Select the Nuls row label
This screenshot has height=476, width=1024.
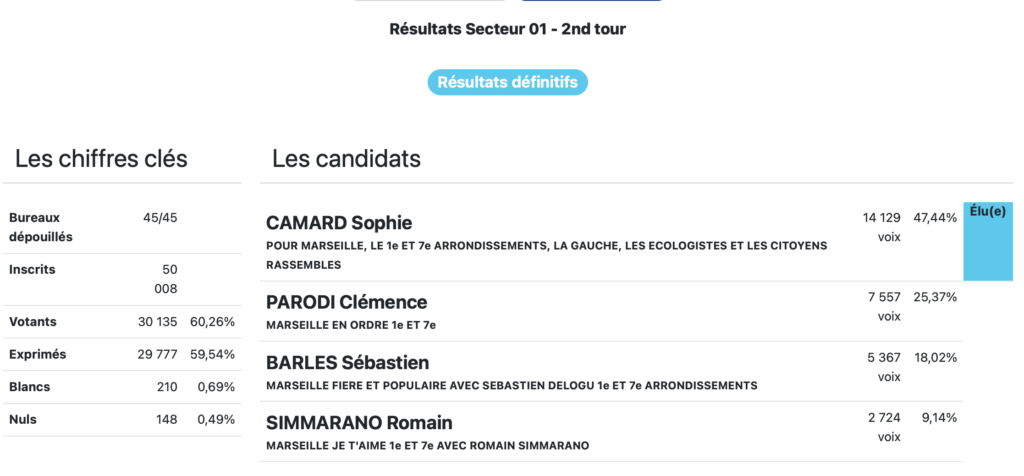(23, 419)
